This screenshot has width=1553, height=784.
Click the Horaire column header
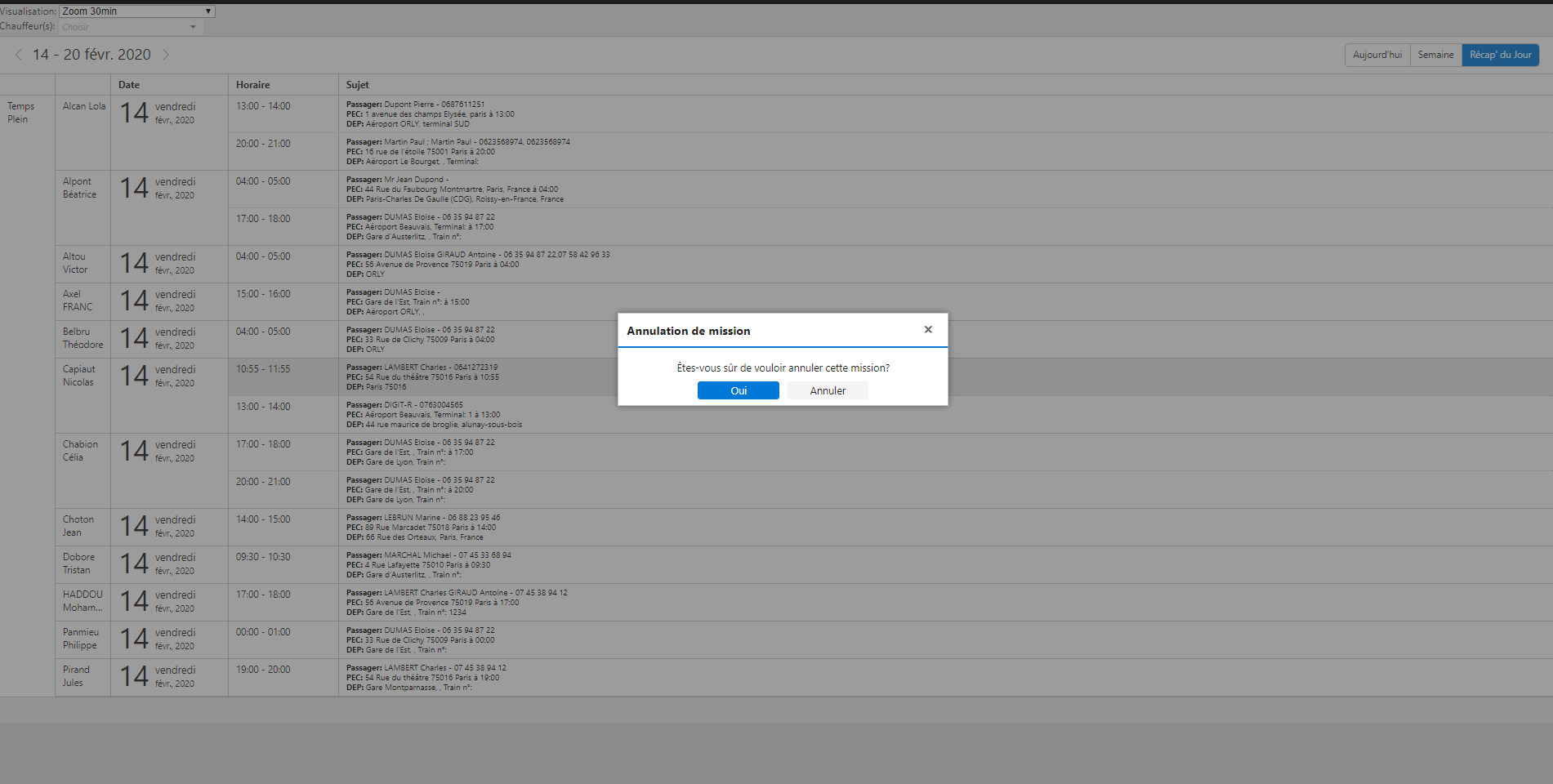tap(252, 85)
